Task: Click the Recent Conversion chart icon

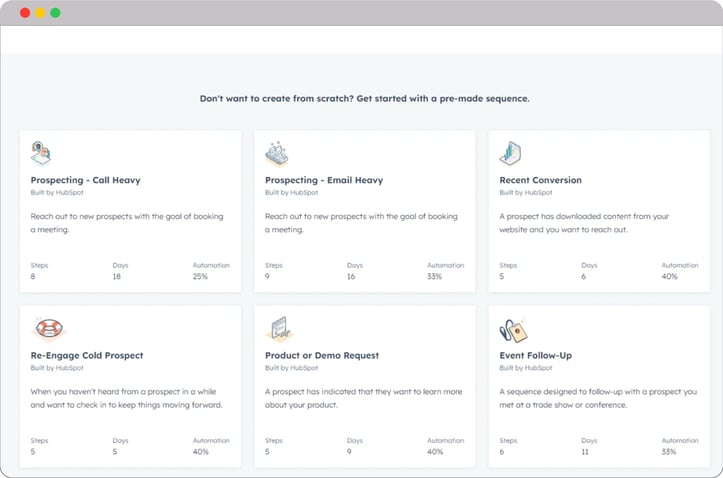Action: pyautogui.click(x=510, y=153)
